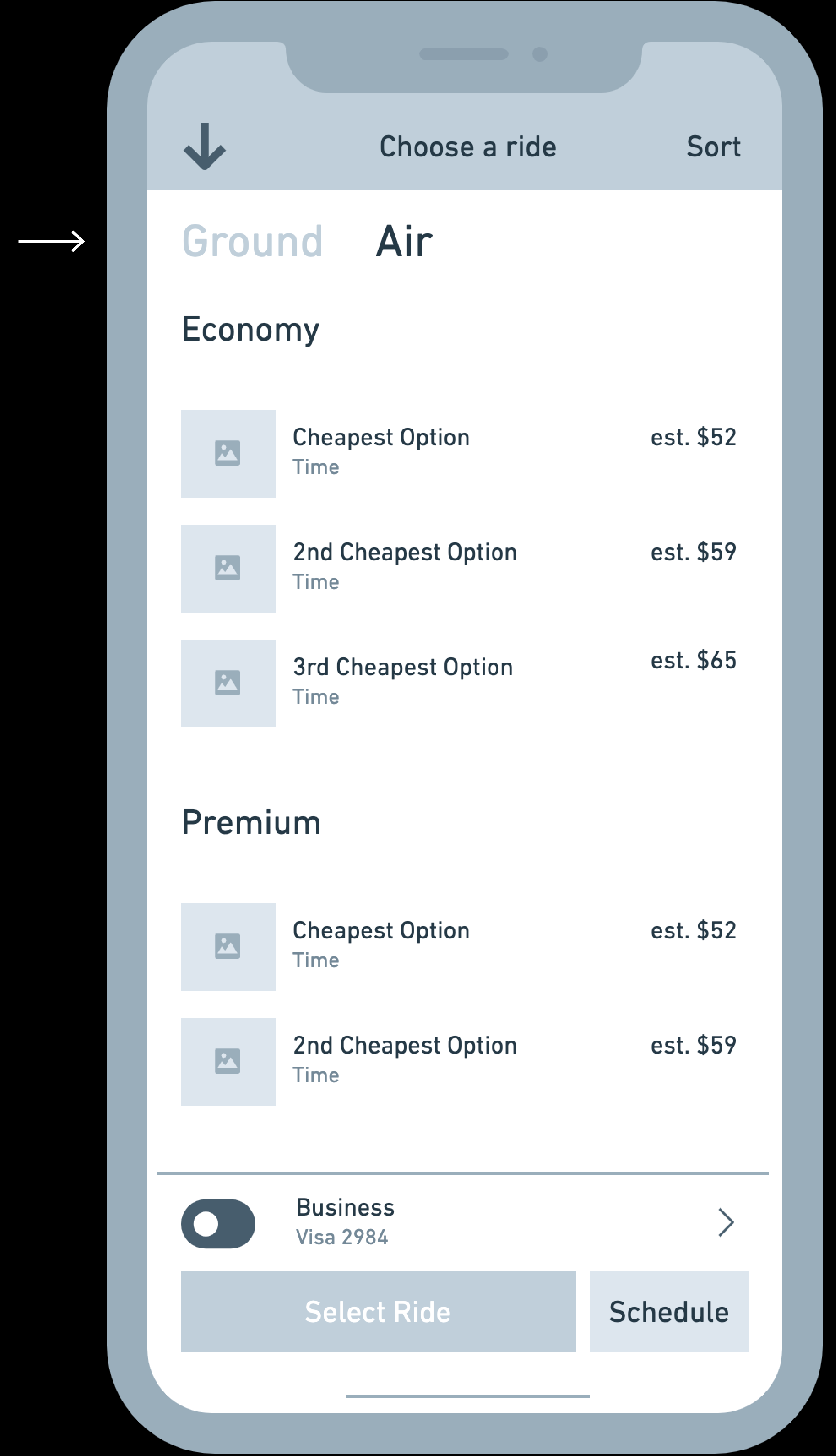The height and width of the screenshot is (1456, 836).
Task: Switch to the Air tab
Action: tap(404, 241)
